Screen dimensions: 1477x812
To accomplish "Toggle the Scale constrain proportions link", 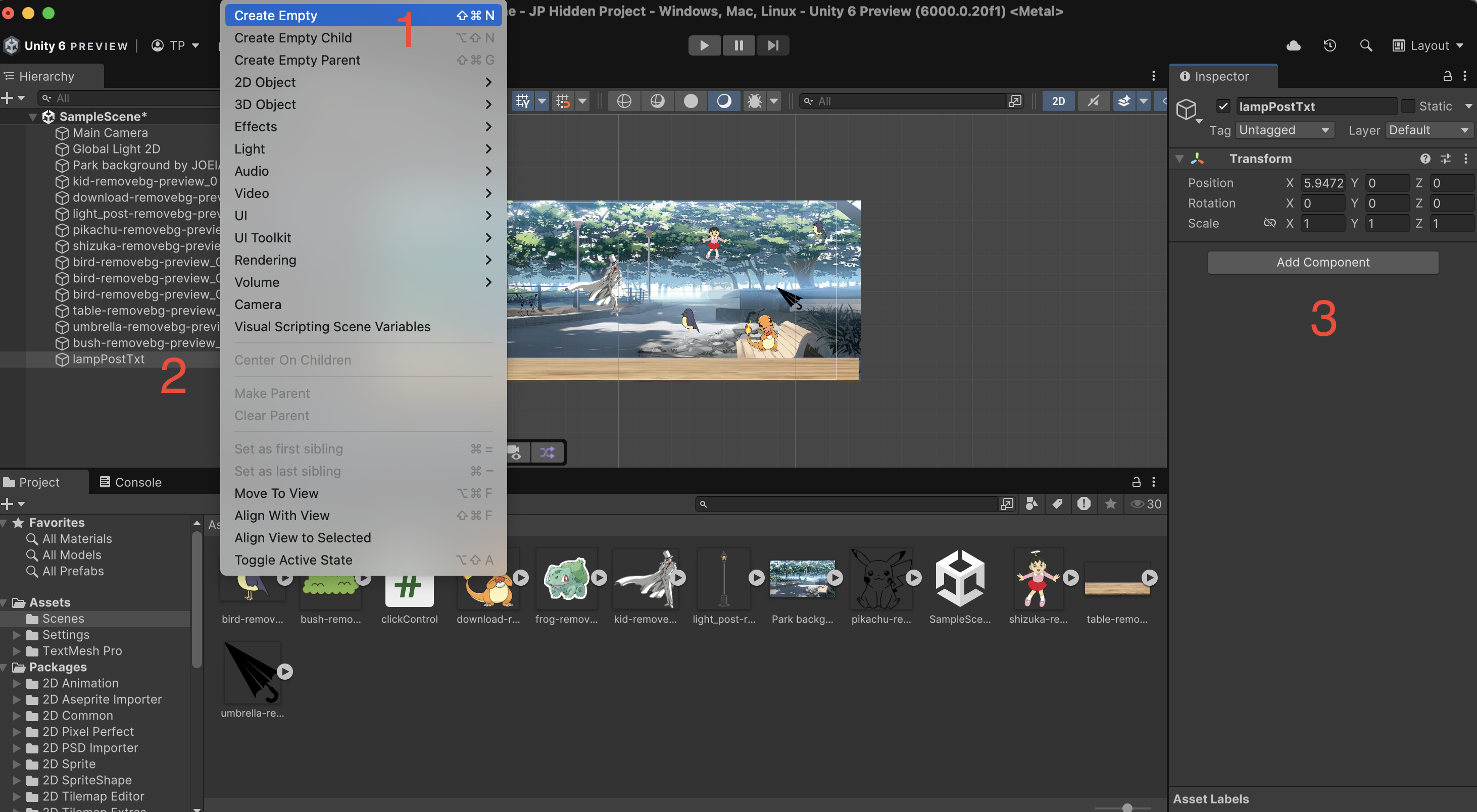I will pos(1269,223).
